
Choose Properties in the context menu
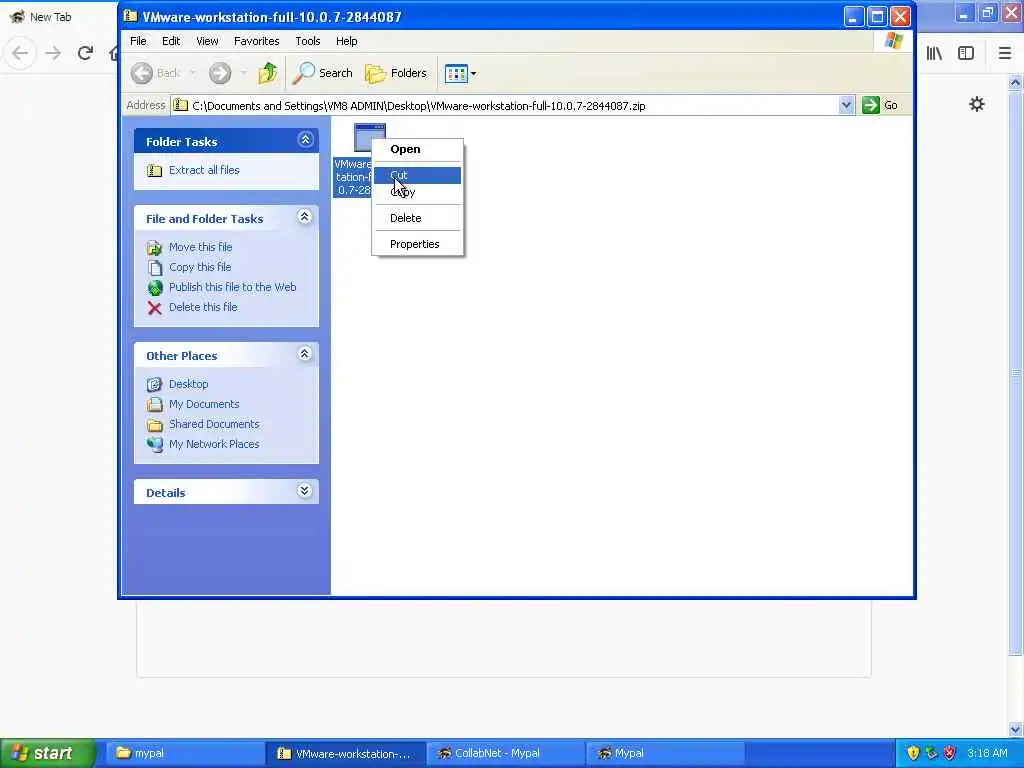[417, 244]
